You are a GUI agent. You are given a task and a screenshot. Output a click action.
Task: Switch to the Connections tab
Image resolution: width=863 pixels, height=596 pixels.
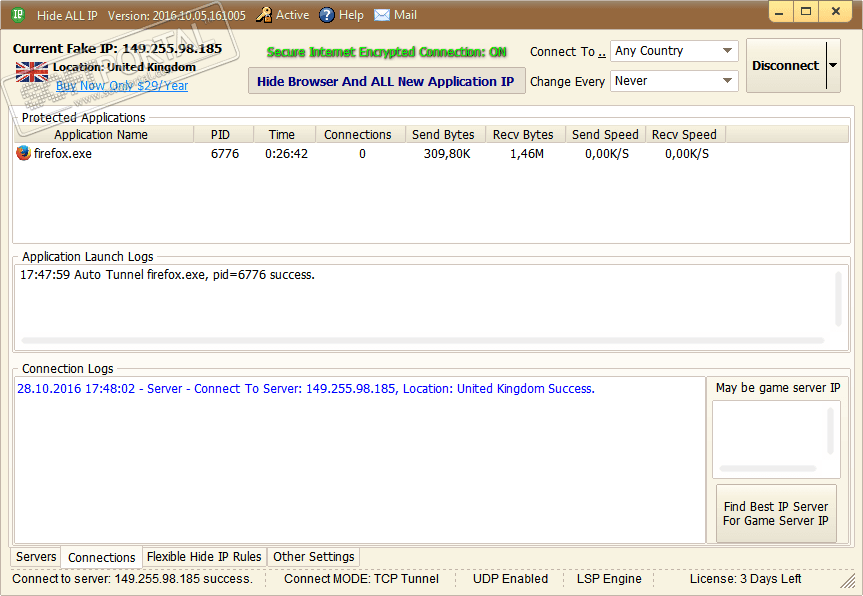(x=101, y=557)
